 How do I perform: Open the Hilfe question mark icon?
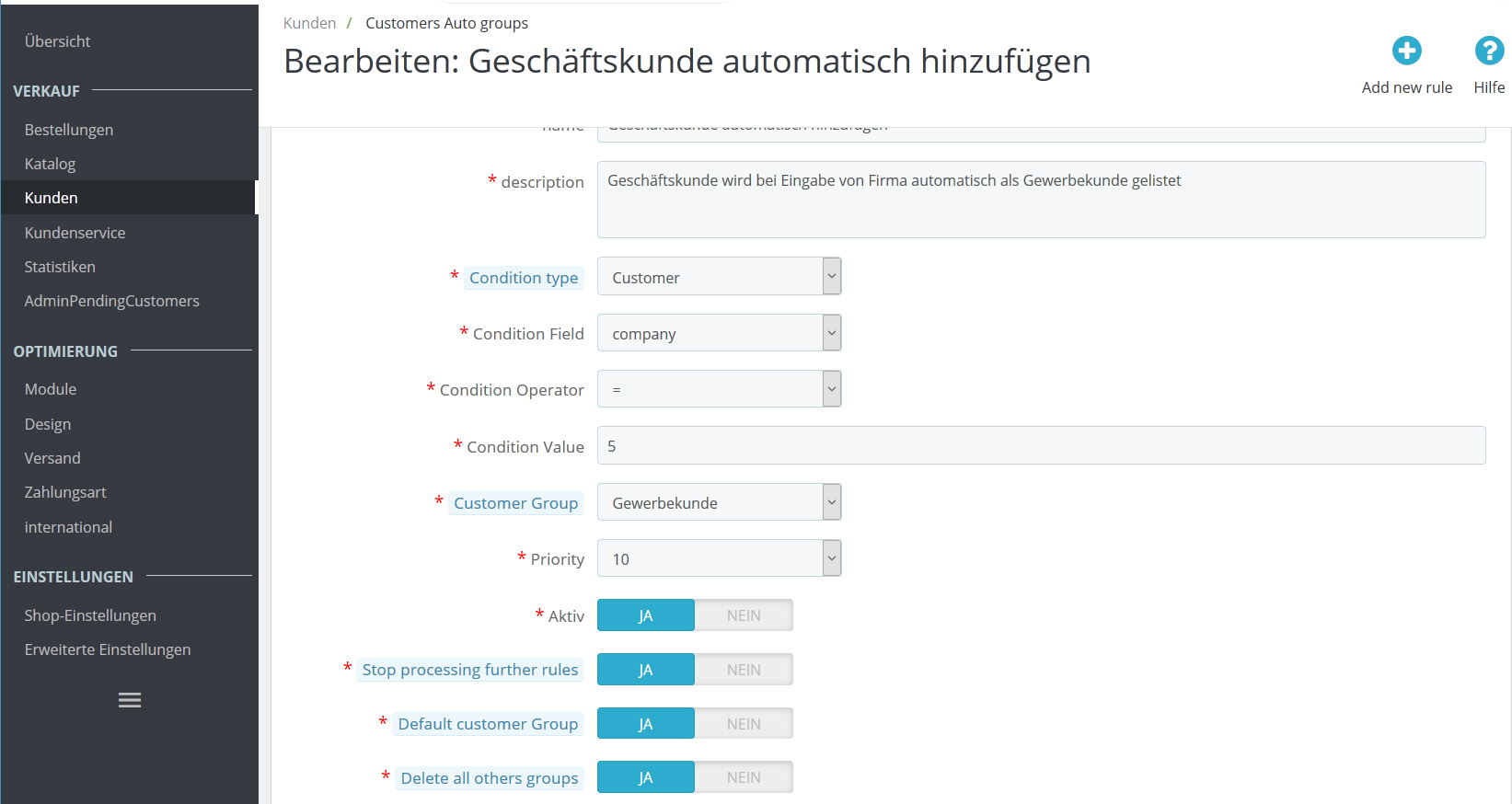point(1488,52)
